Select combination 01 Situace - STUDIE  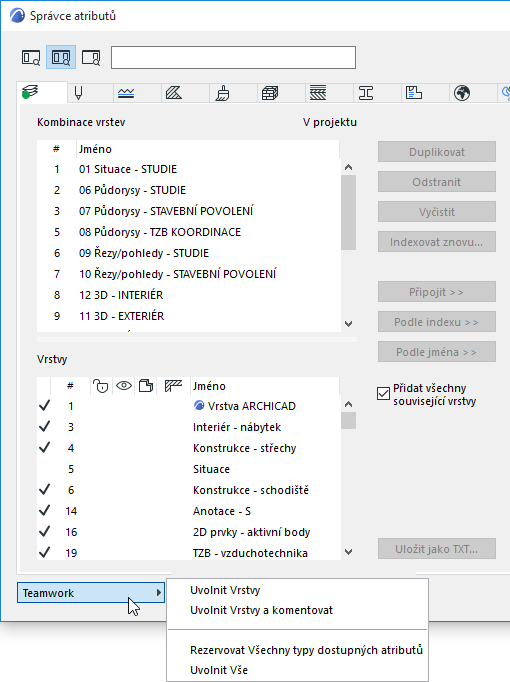click(189, 169)
